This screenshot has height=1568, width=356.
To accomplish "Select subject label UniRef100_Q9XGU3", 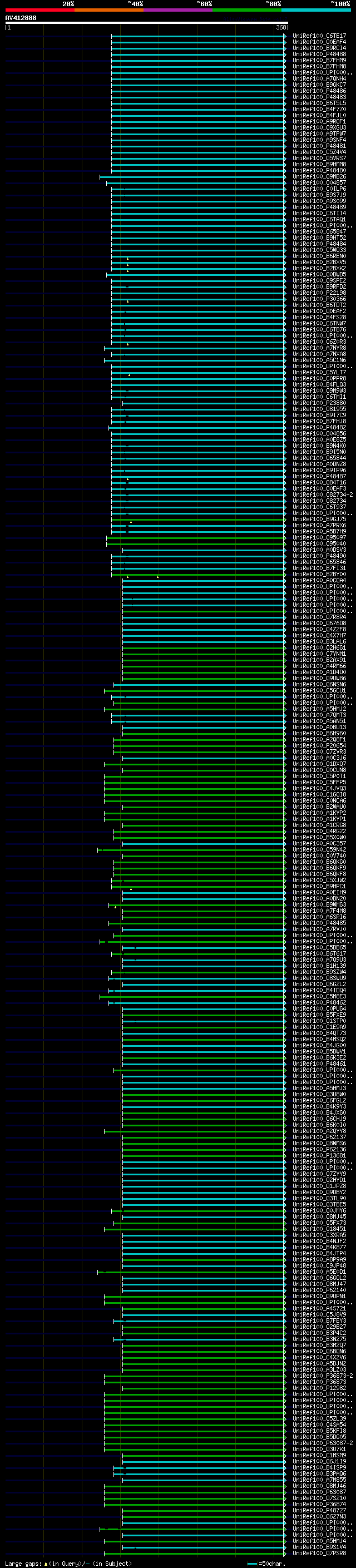I will click(x=319, y=128).
